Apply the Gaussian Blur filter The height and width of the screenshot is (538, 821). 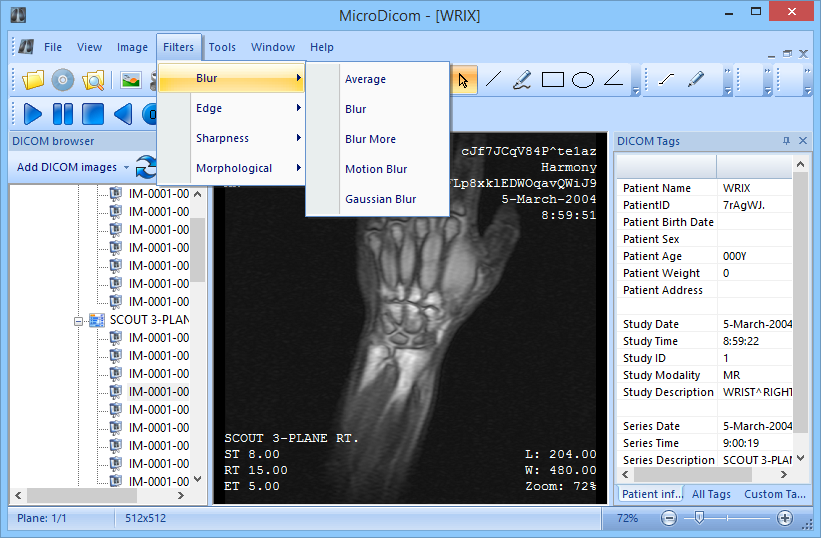pyautogui.click(x=378, y=199)
